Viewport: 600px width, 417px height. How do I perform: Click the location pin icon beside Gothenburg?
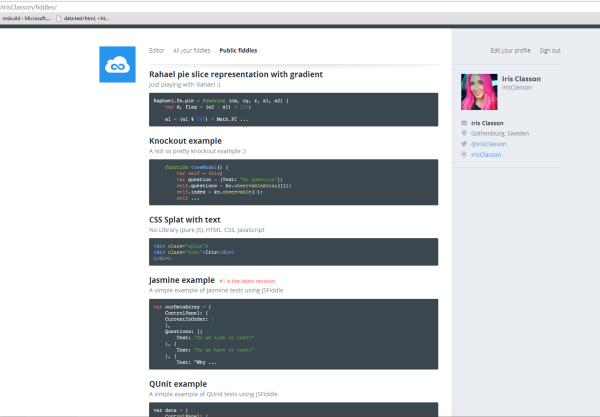[464, 133]
